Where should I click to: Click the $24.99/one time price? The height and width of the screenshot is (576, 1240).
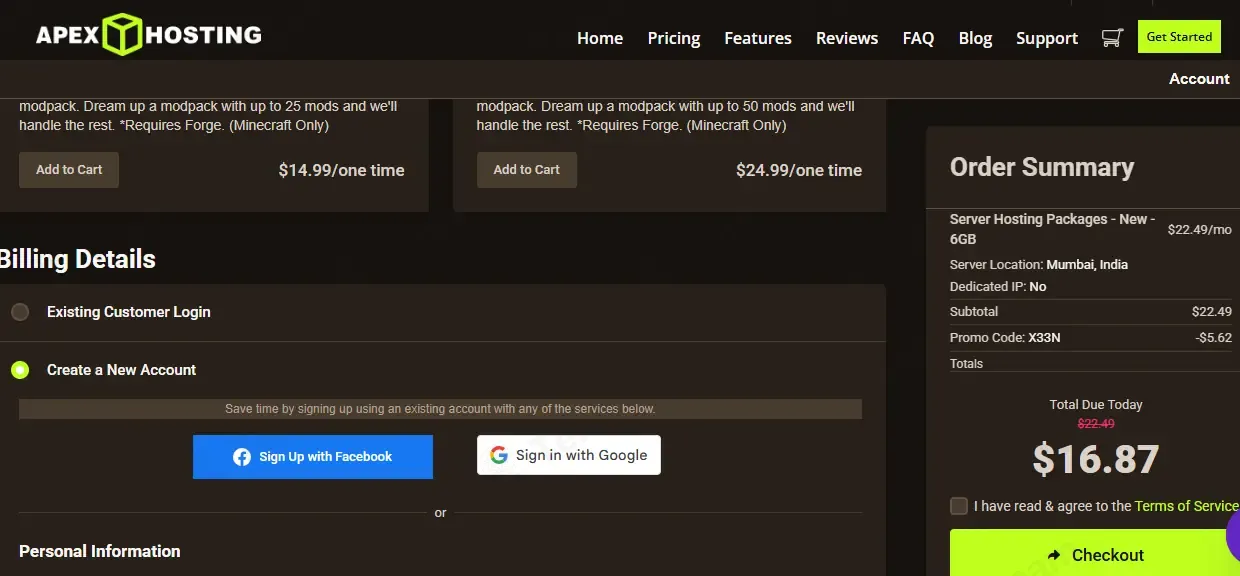(799, 170)
